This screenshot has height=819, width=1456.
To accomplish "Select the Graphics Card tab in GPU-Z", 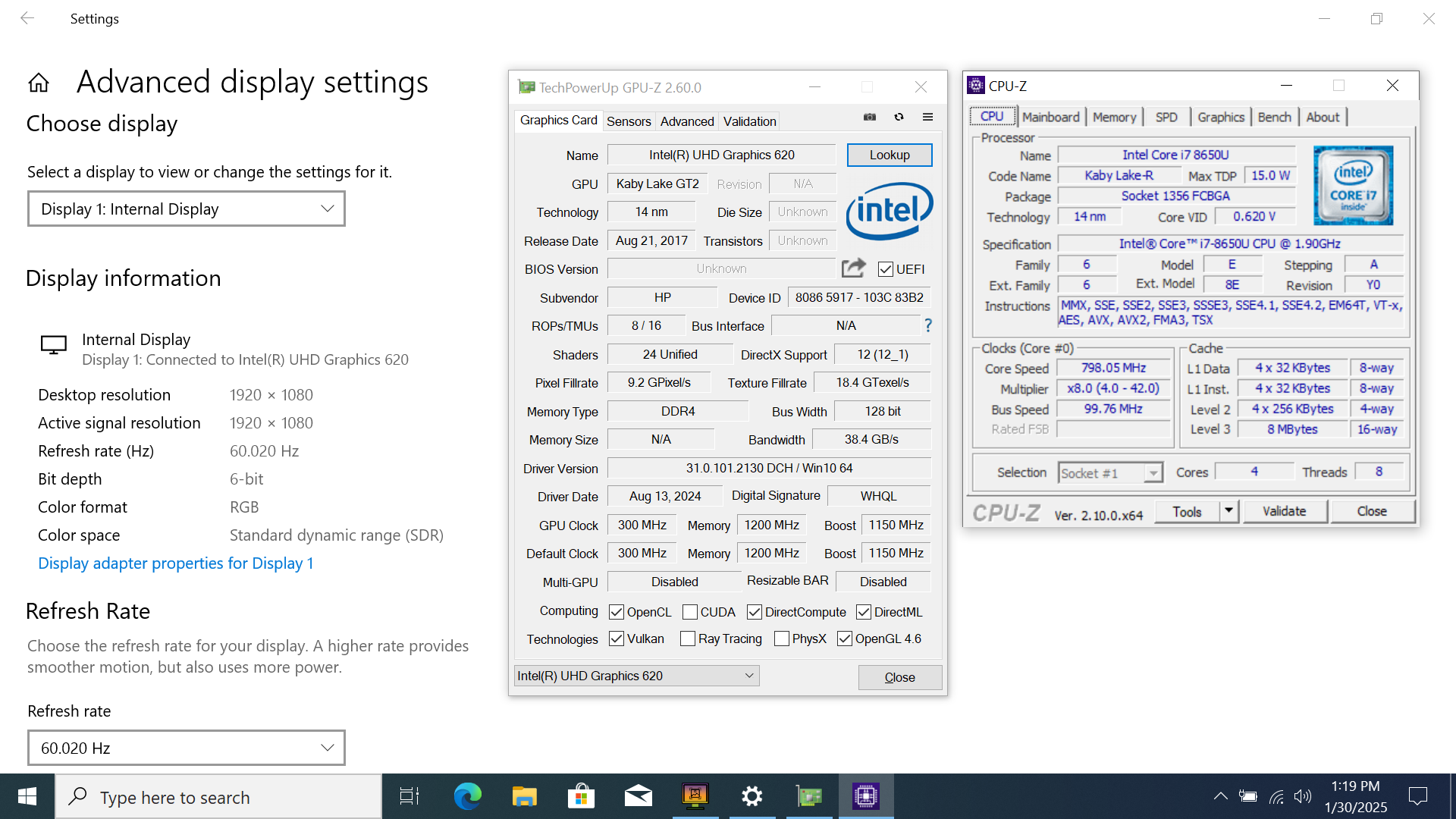I will point(558,121).
